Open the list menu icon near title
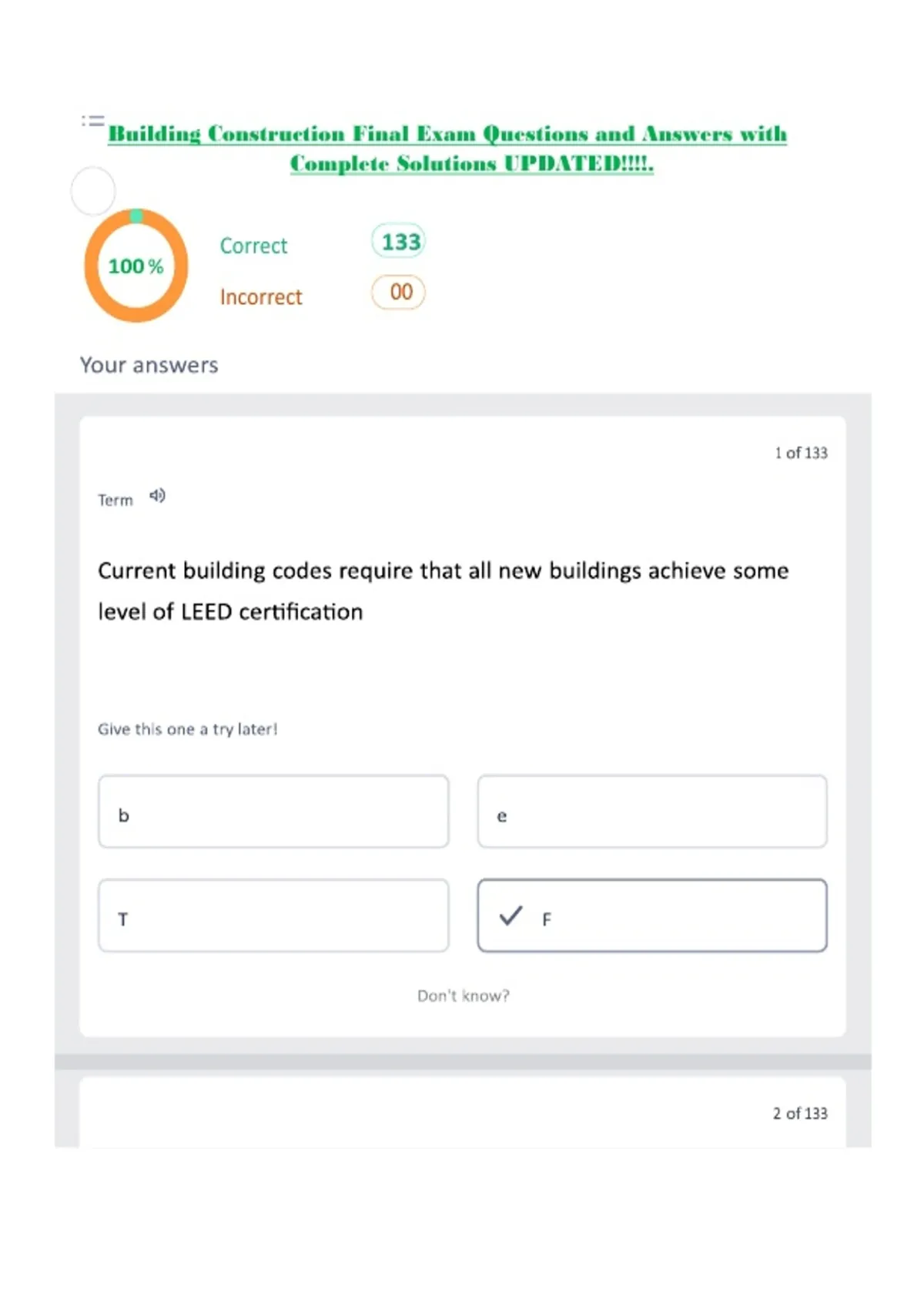 92,121
